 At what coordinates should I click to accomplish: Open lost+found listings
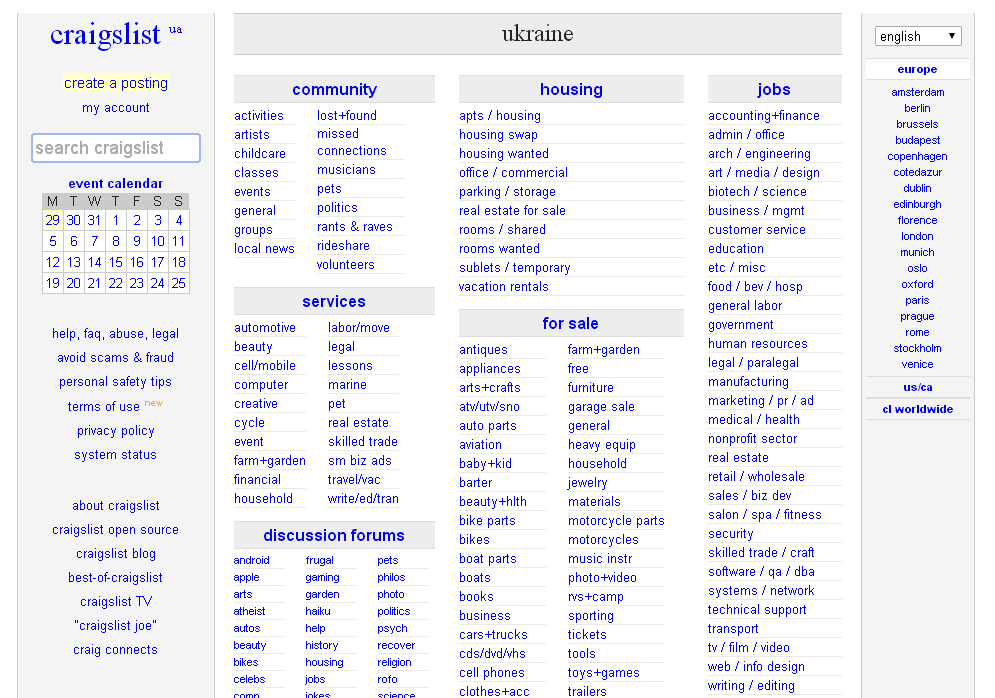point(347,115)
